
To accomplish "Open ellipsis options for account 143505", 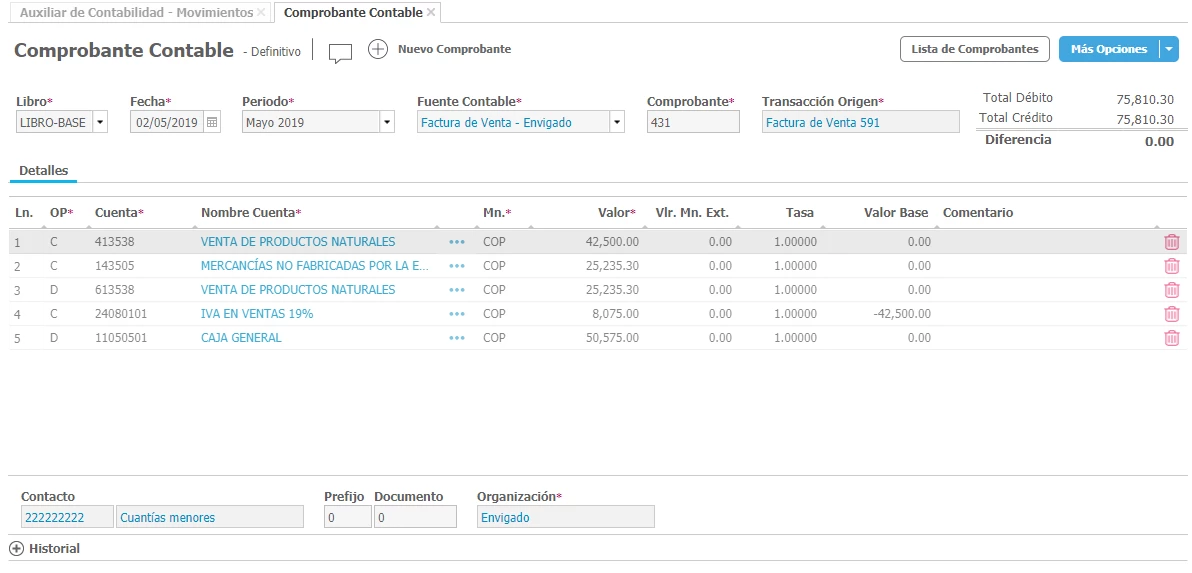I will pos(457,266).
